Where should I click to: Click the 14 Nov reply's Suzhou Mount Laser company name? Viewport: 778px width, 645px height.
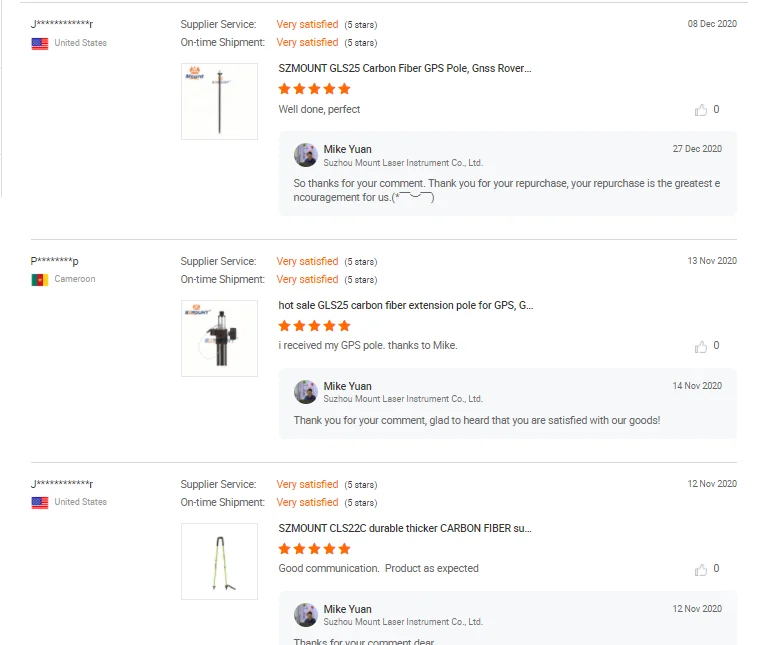(x=402, y=398)
